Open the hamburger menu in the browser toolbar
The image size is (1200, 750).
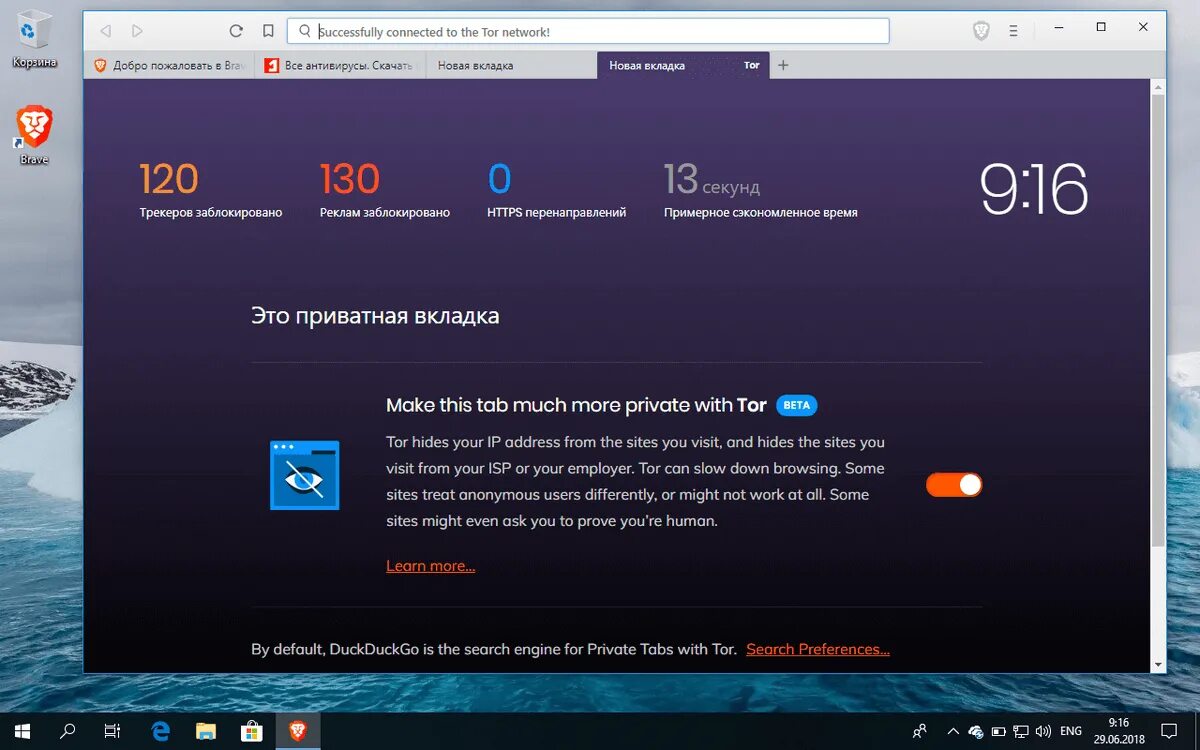coord(1012,31)
